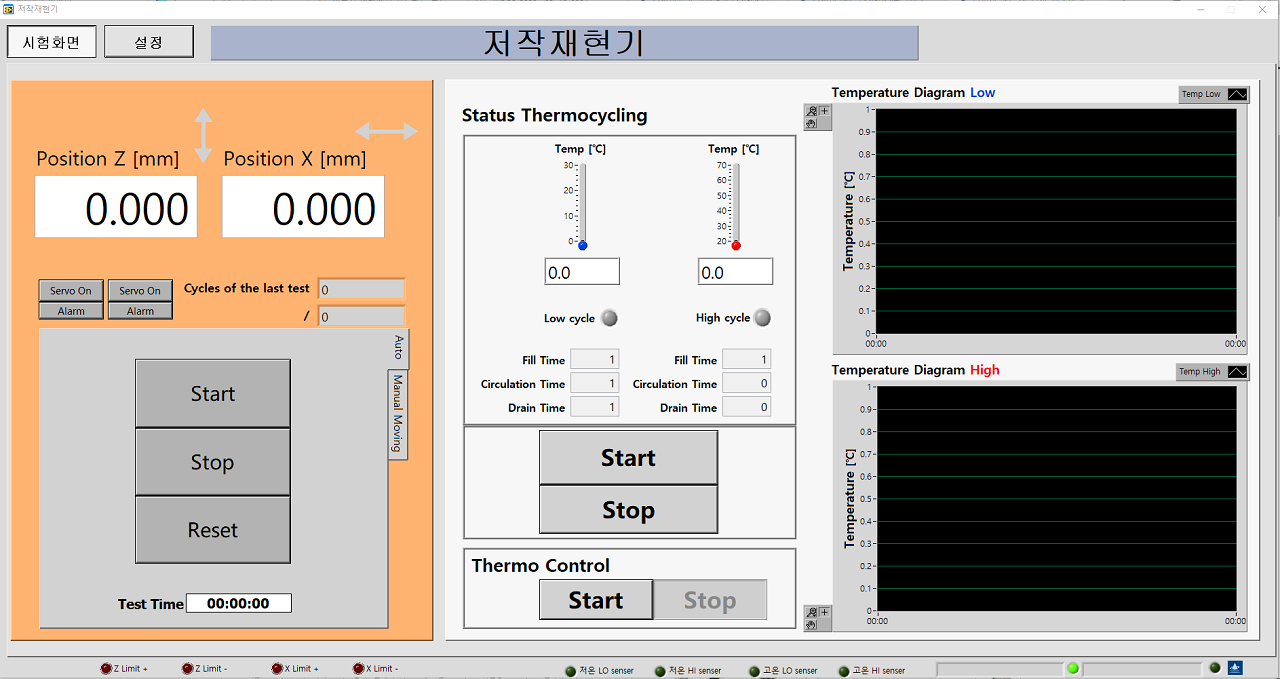Screen dimensions: 1280x679
Task: Click the X Limit + indicator LED
Action: click(277, 668)
